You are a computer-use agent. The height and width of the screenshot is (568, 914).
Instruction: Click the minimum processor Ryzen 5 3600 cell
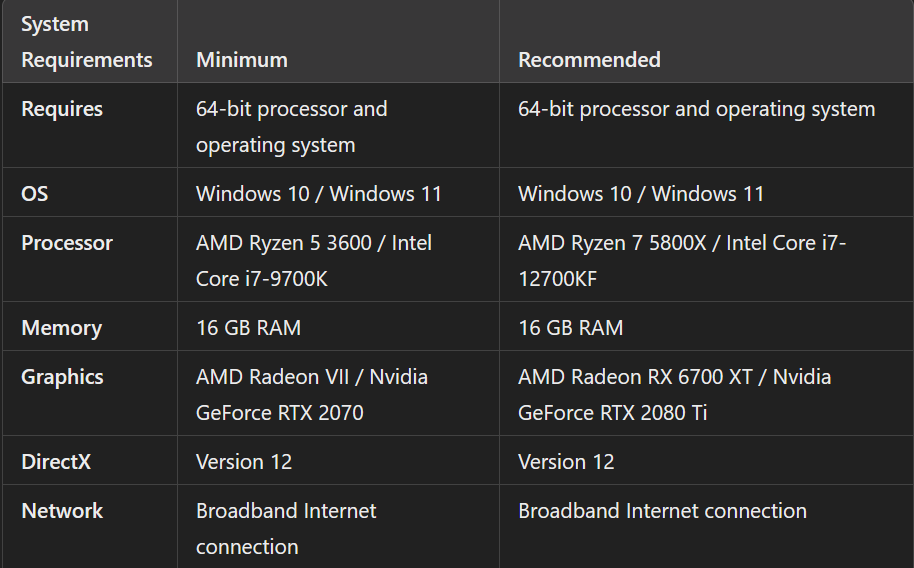click(x=314, y=261)
